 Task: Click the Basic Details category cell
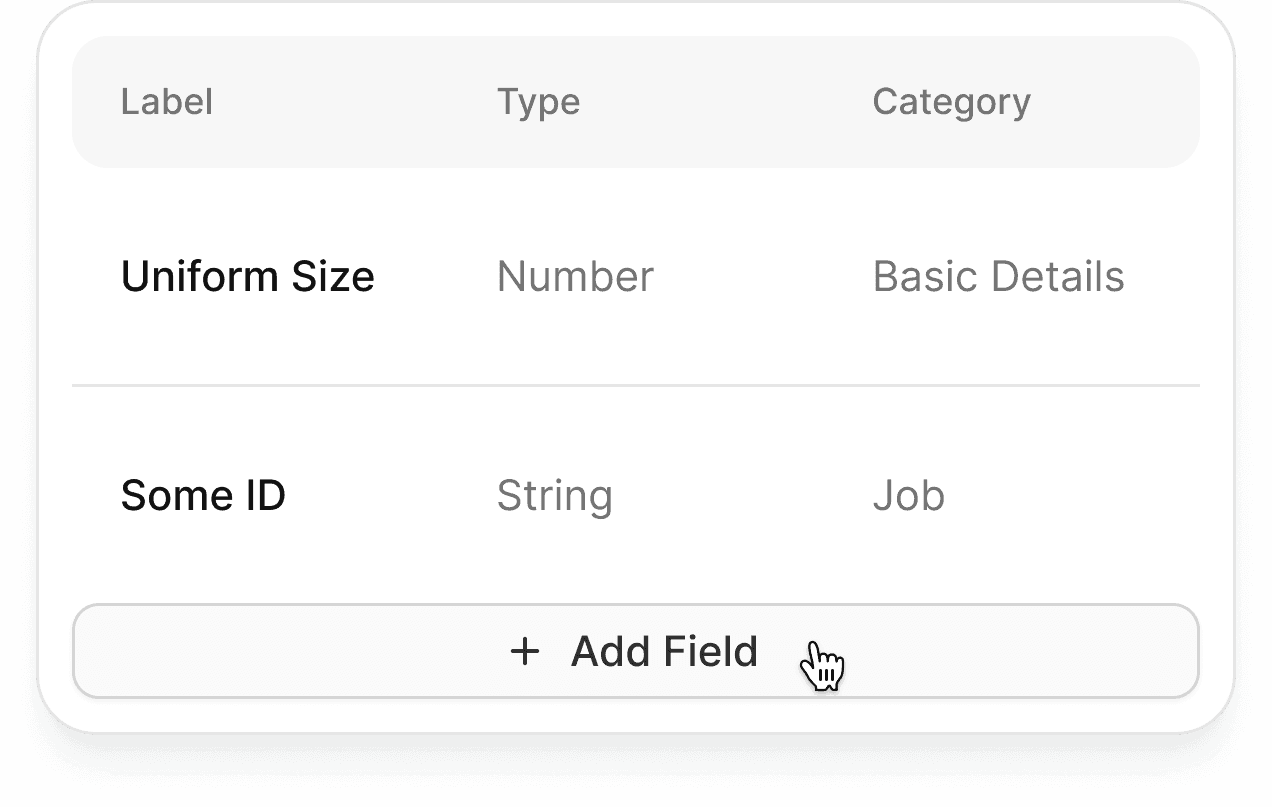pyautogui.click(x=998, y=277)
